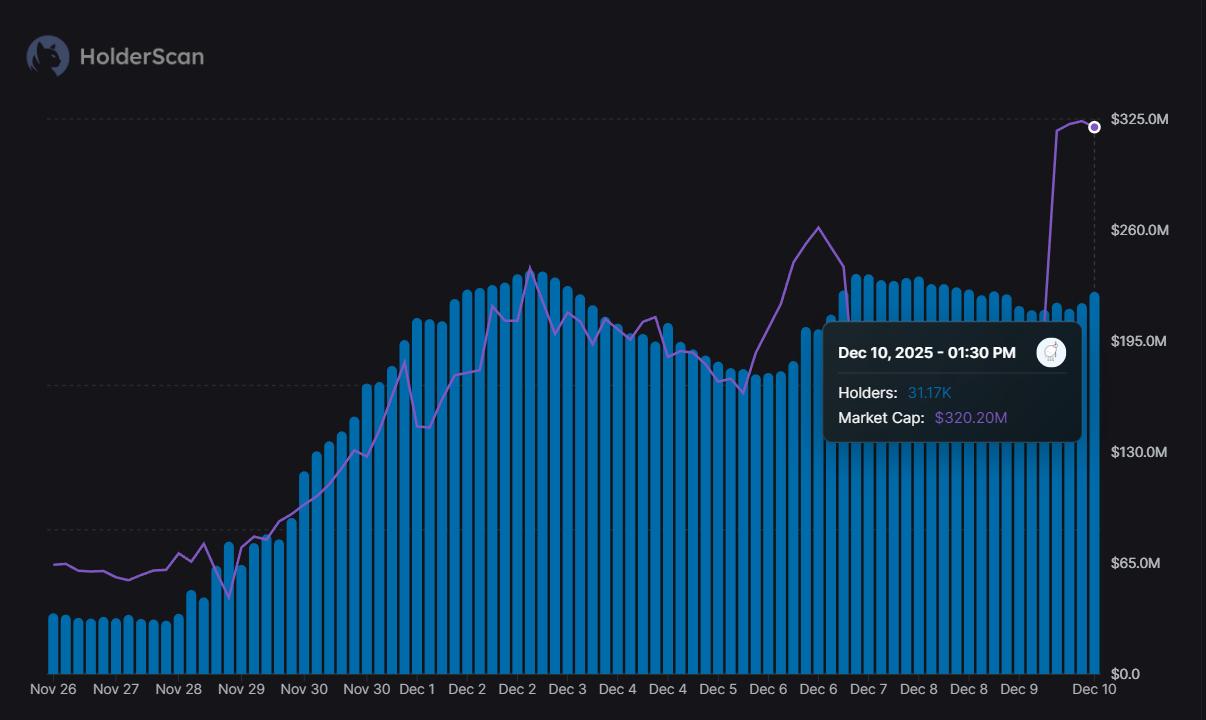Select the Nov 28 date label

179,689
